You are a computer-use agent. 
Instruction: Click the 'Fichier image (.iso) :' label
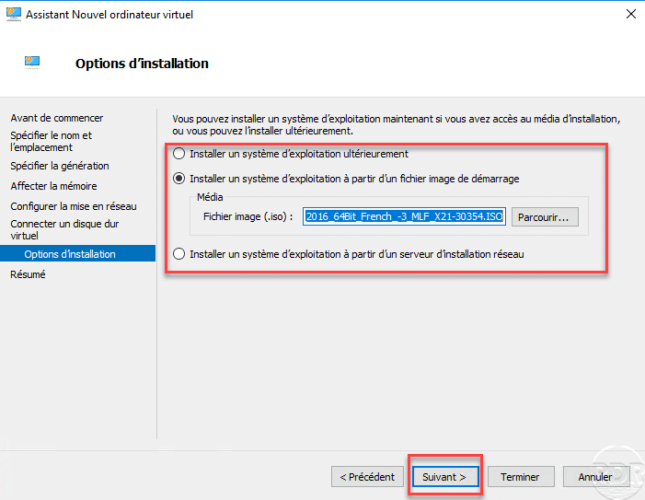tap(248, 217)
